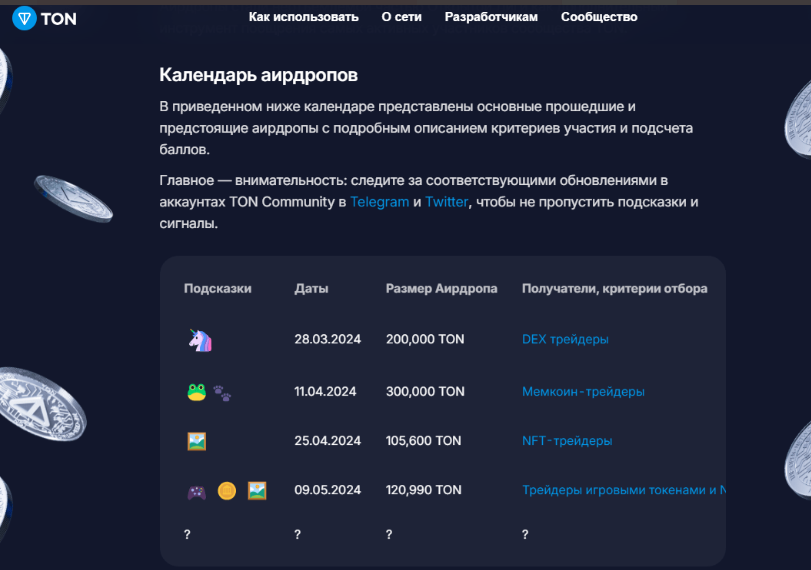811x570 pixels.
Task: Select the date 09.05.2024
Action: 327,490
